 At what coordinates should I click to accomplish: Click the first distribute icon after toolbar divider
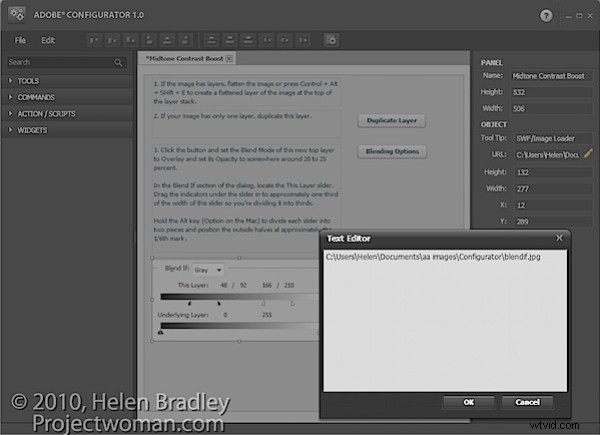[x=211, y=40]
